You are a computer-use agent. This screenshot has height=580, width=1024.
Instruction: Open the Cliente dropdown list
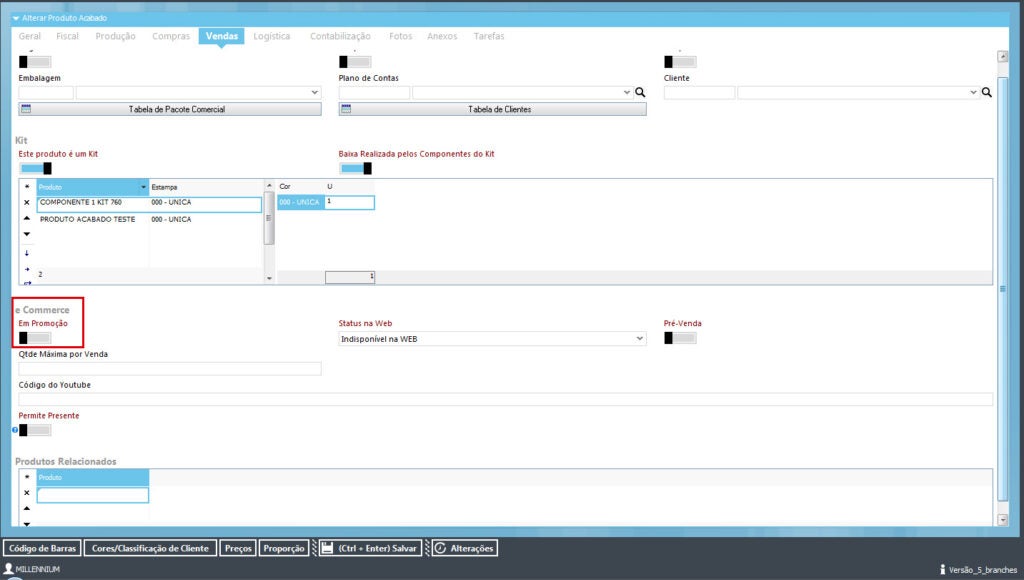(973, 93)
